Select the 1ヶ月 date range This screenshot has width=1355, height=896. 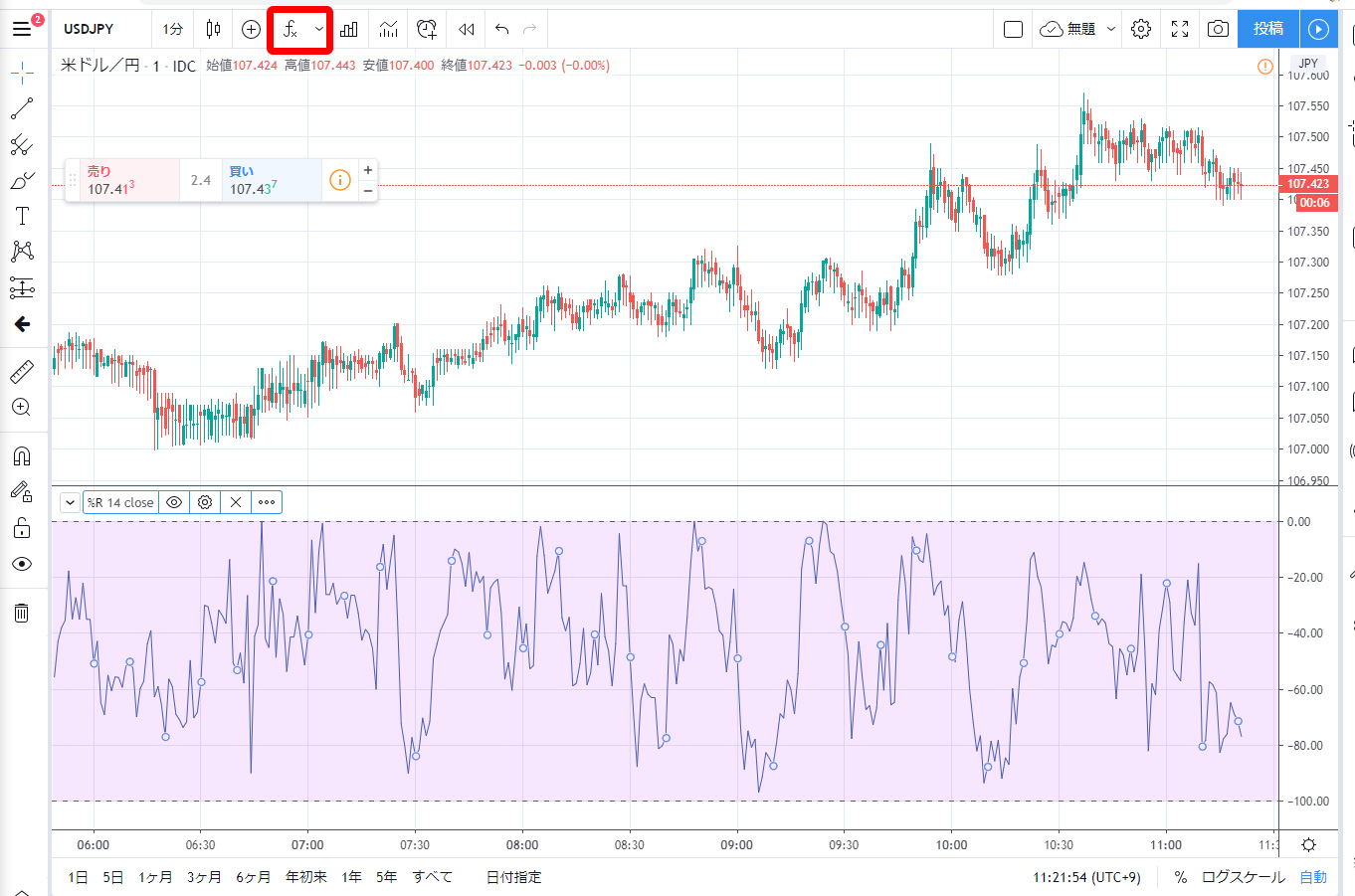[x=154, y=877]
